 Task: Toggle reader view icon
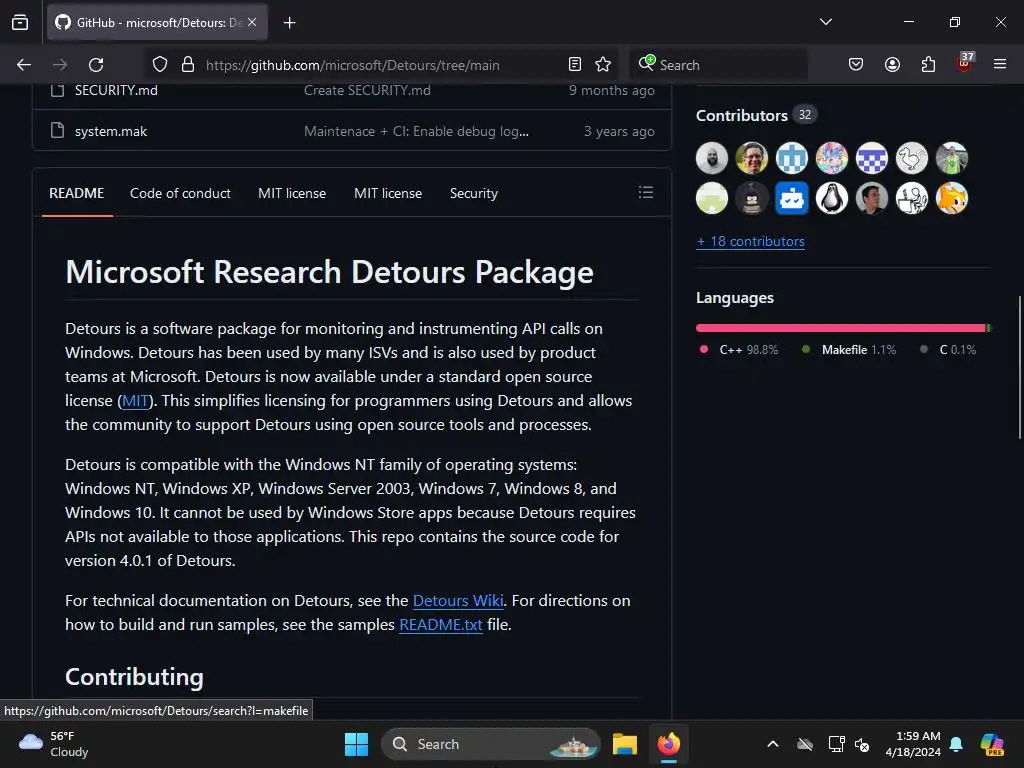(x=575, y=65)
